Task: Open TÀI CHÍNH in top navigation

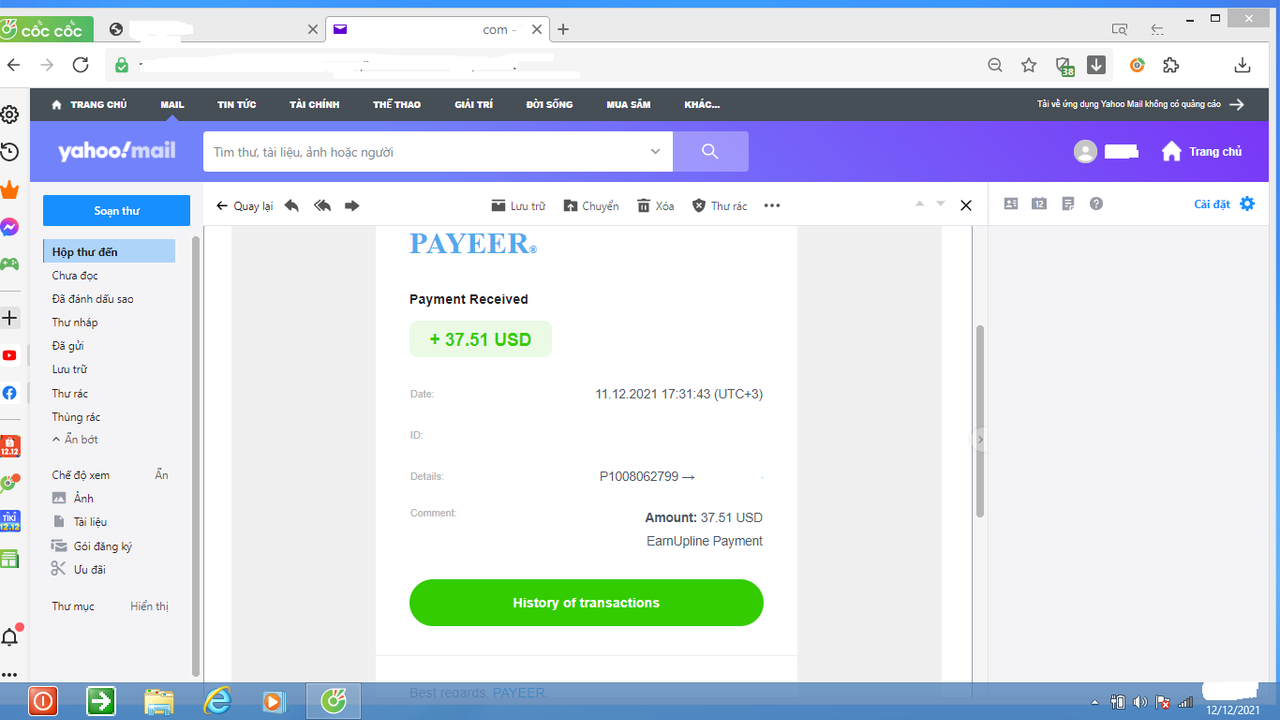Action: (x=315, y=105)
